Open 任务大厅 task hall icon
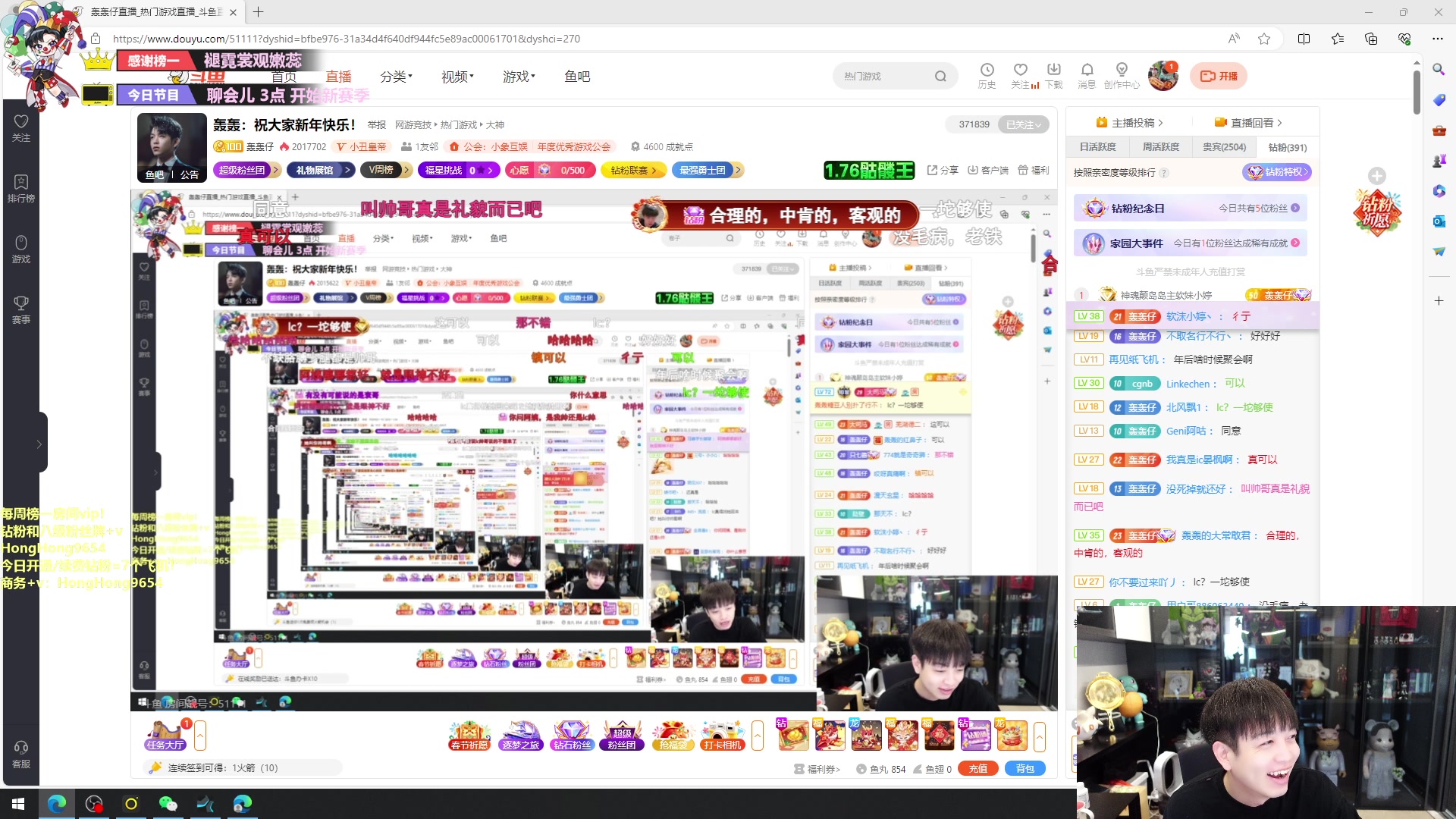Viewport: 1456px width, 819px height. (165, 736)
